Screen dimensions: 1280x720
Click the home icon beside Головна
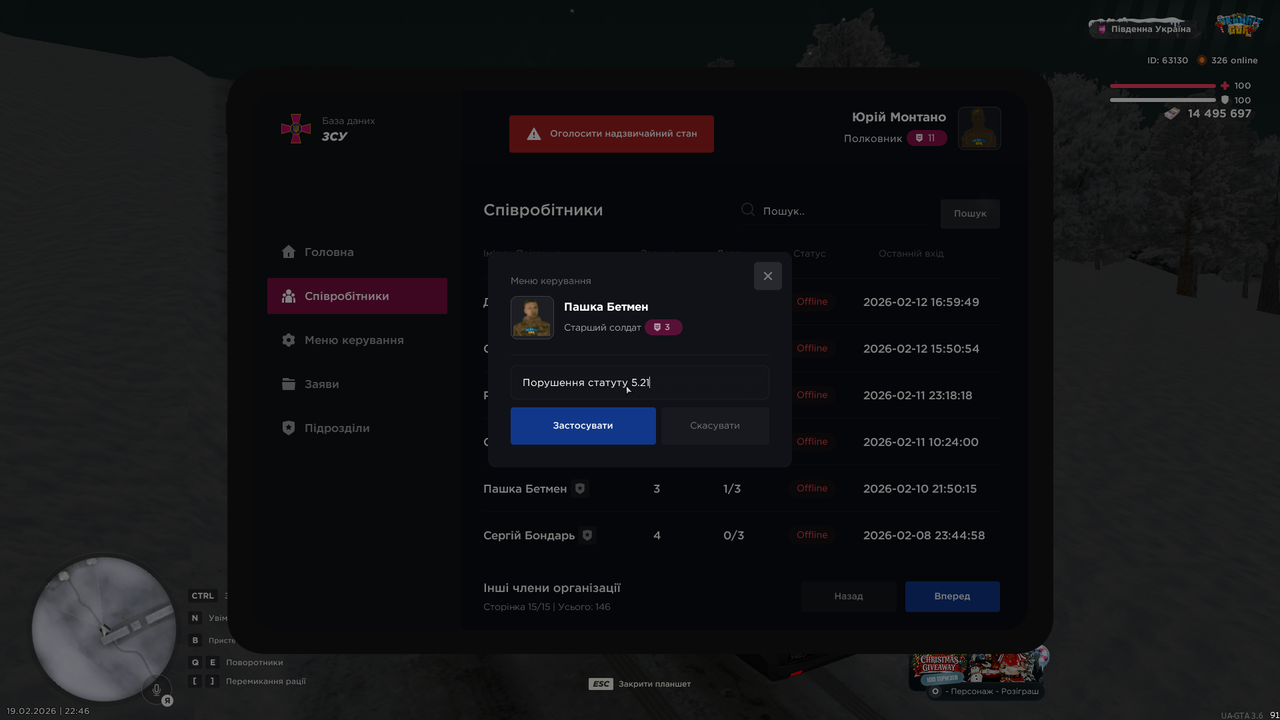[x=289, y=252]
